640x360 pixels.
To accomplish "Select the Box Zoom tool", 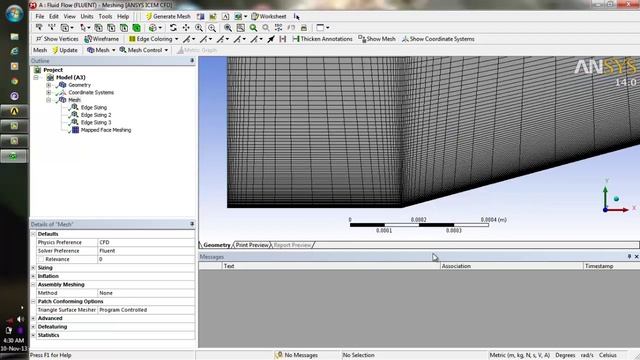I will (212, 28).
